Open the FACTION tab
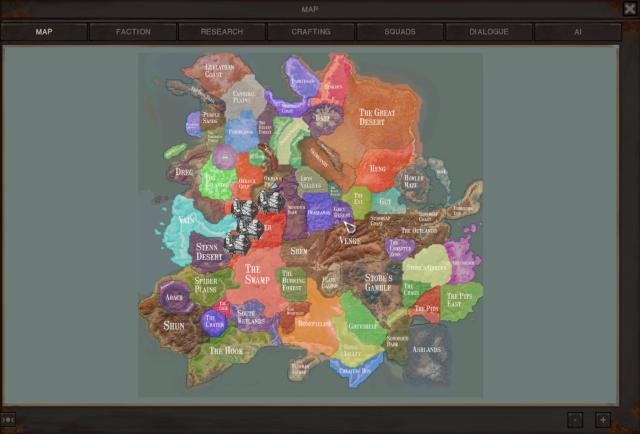 coord(133,32)
